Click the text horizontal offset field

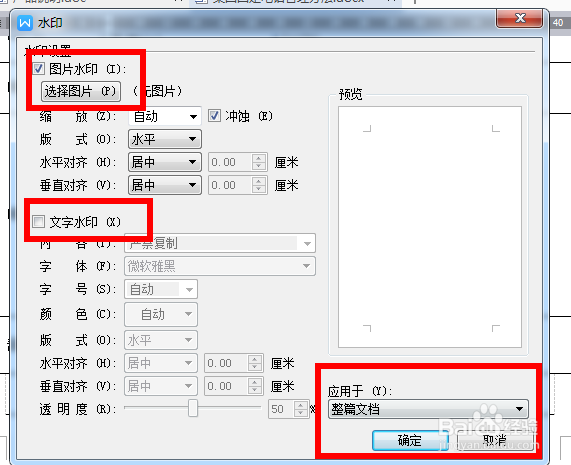[x=226, y=363]
